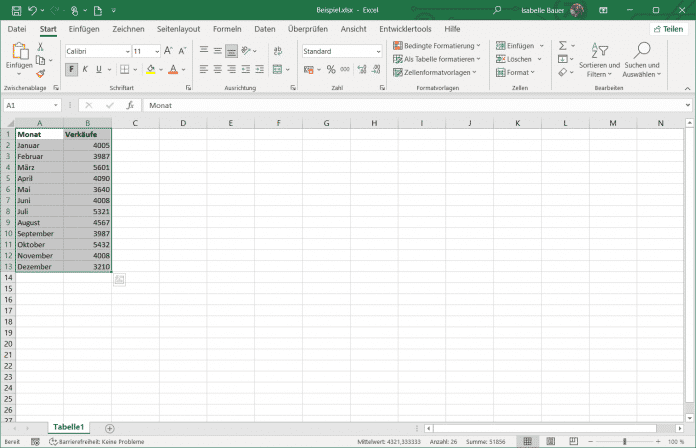Viewport: 696px width, 448px height.
Task: Click the format painter brush icon
Action: [x=40, y=73]
